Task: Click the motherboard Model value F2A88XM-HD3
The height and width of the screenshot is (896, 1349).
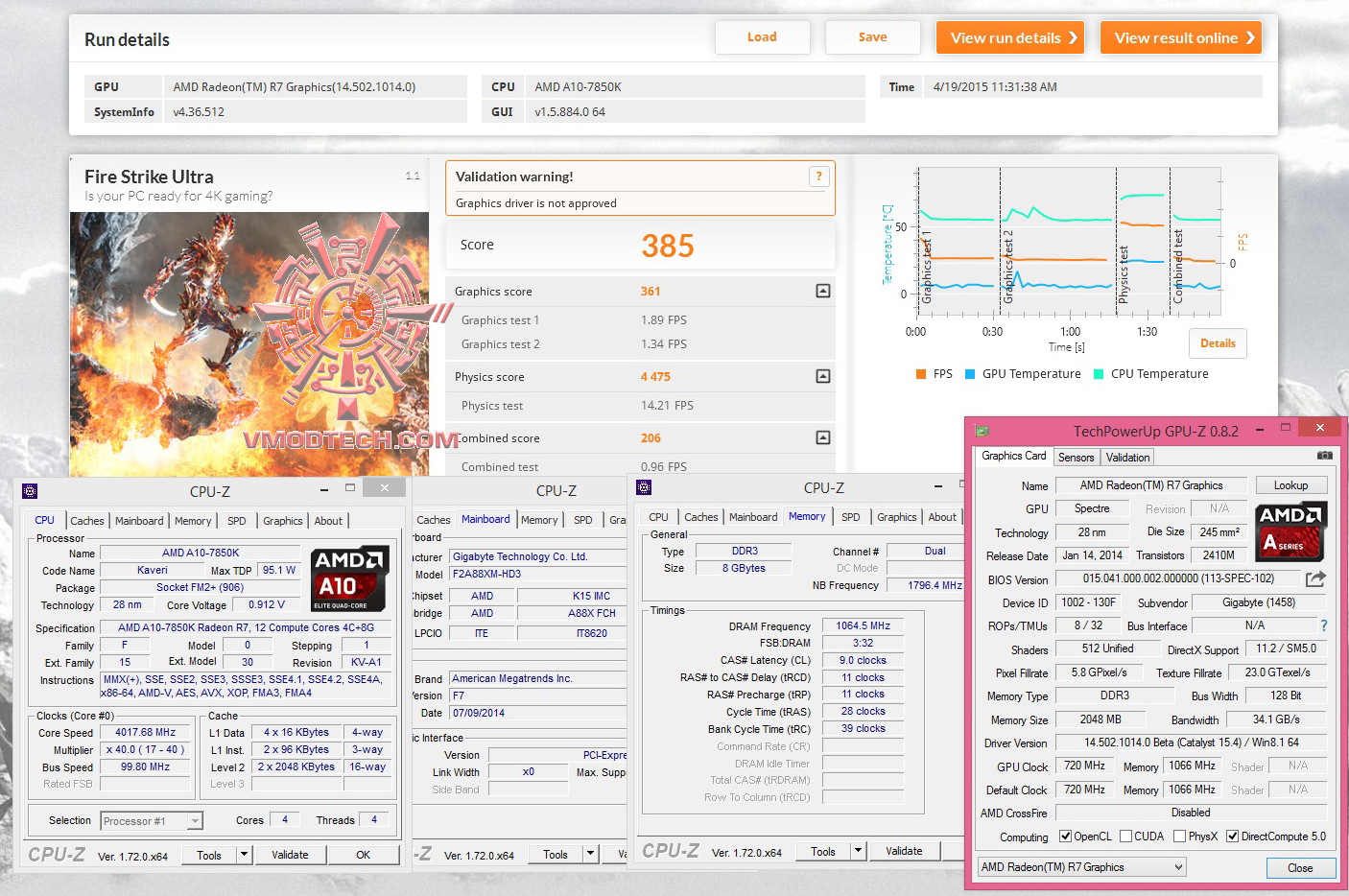Action: (x=486, y=574)
